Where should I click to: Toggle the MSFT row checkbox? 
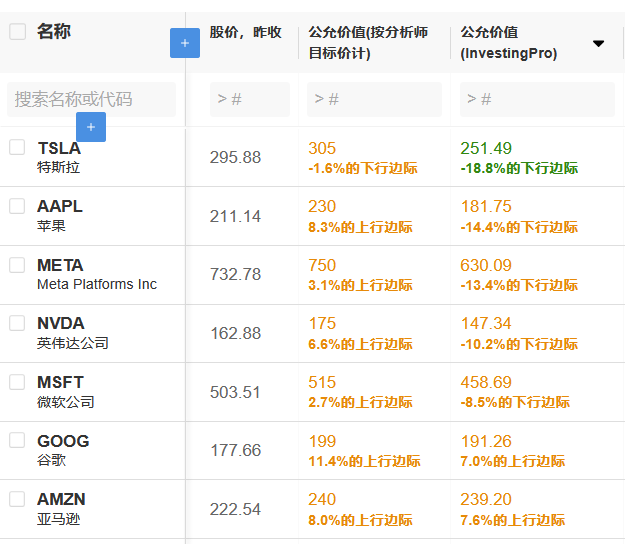(x=17, y=382)
